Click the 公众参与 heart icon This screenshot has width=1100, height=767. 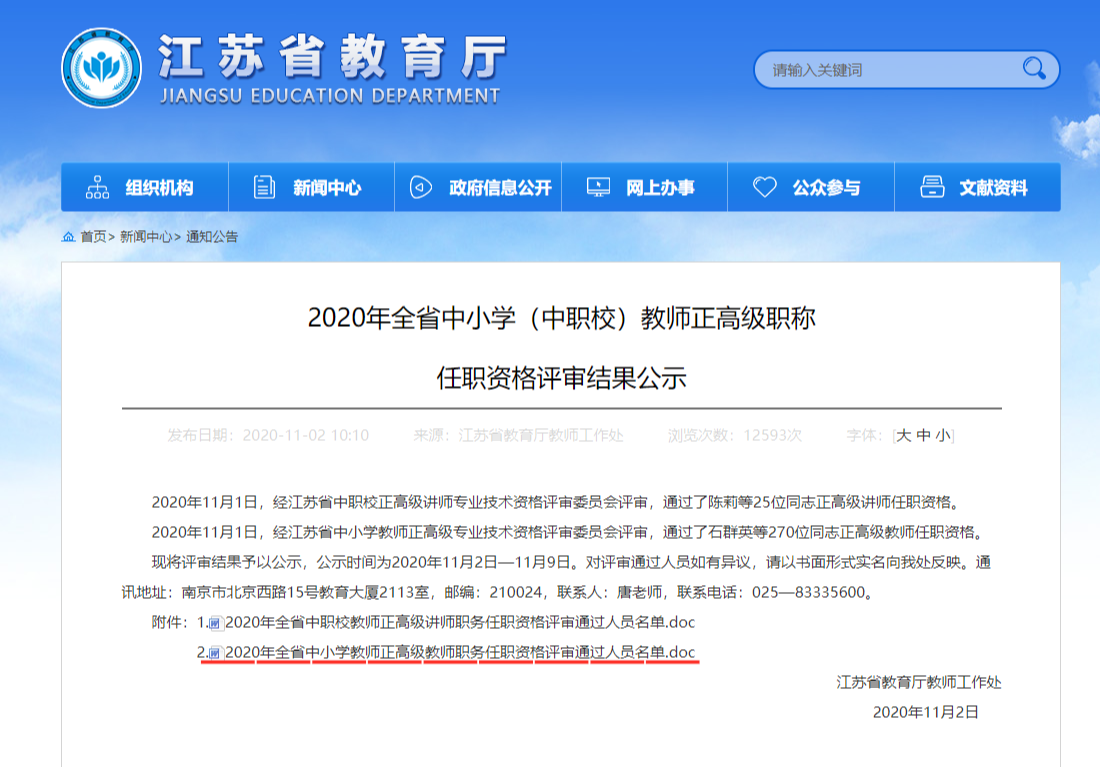point(765,187)
